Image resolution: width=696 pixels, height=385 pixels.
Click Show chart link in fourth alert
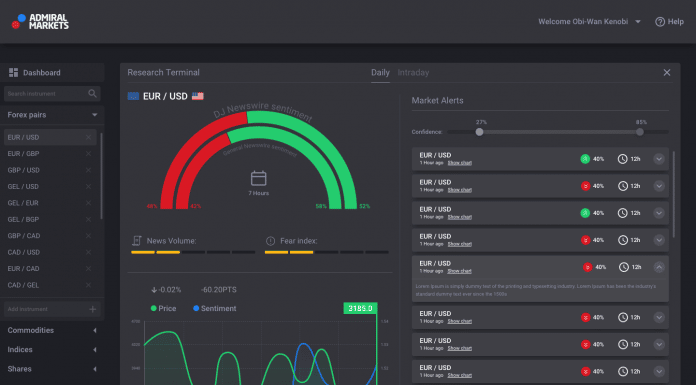[459, 244]
